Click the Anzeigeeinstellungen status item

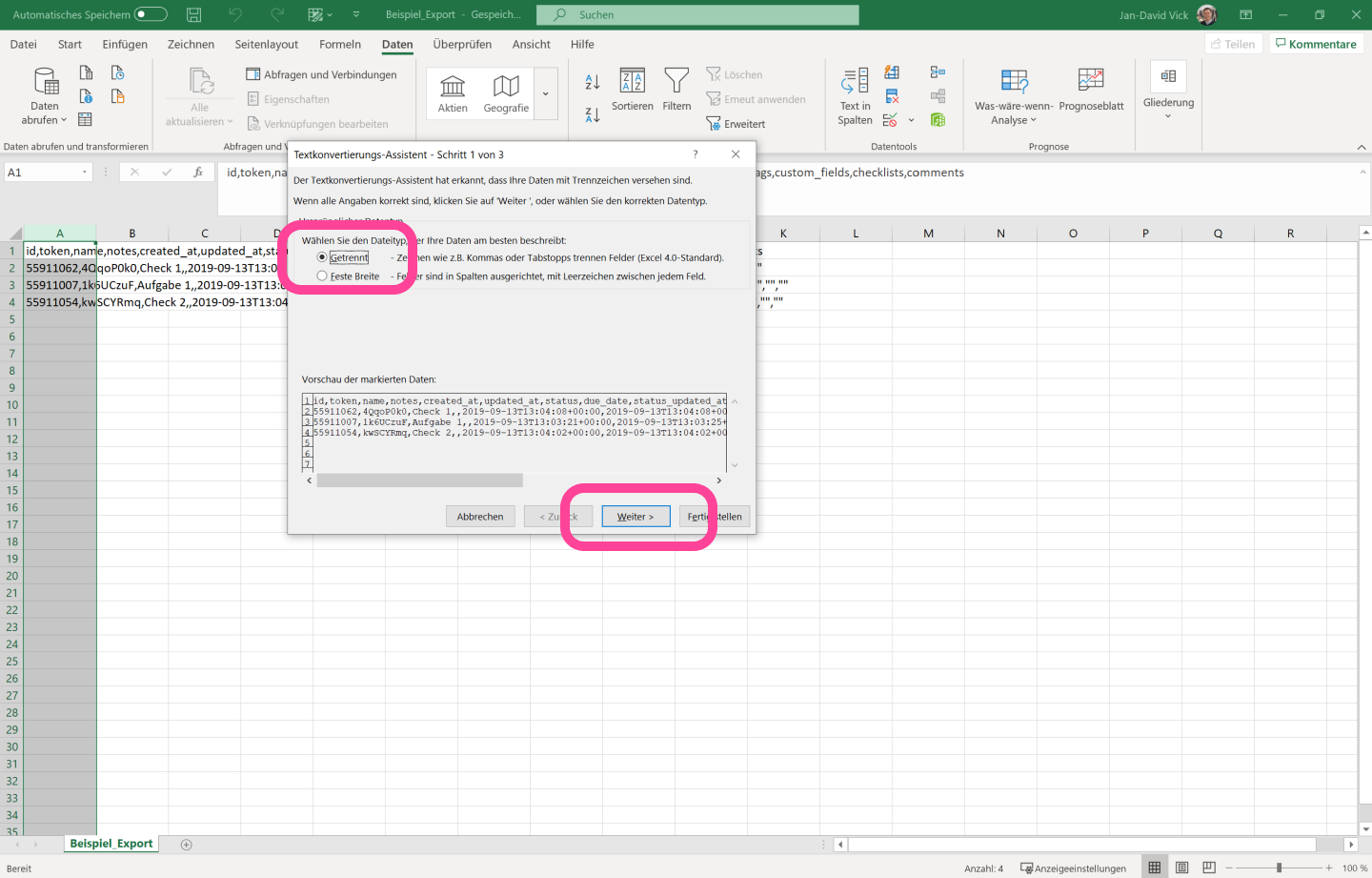point(1073,868)
